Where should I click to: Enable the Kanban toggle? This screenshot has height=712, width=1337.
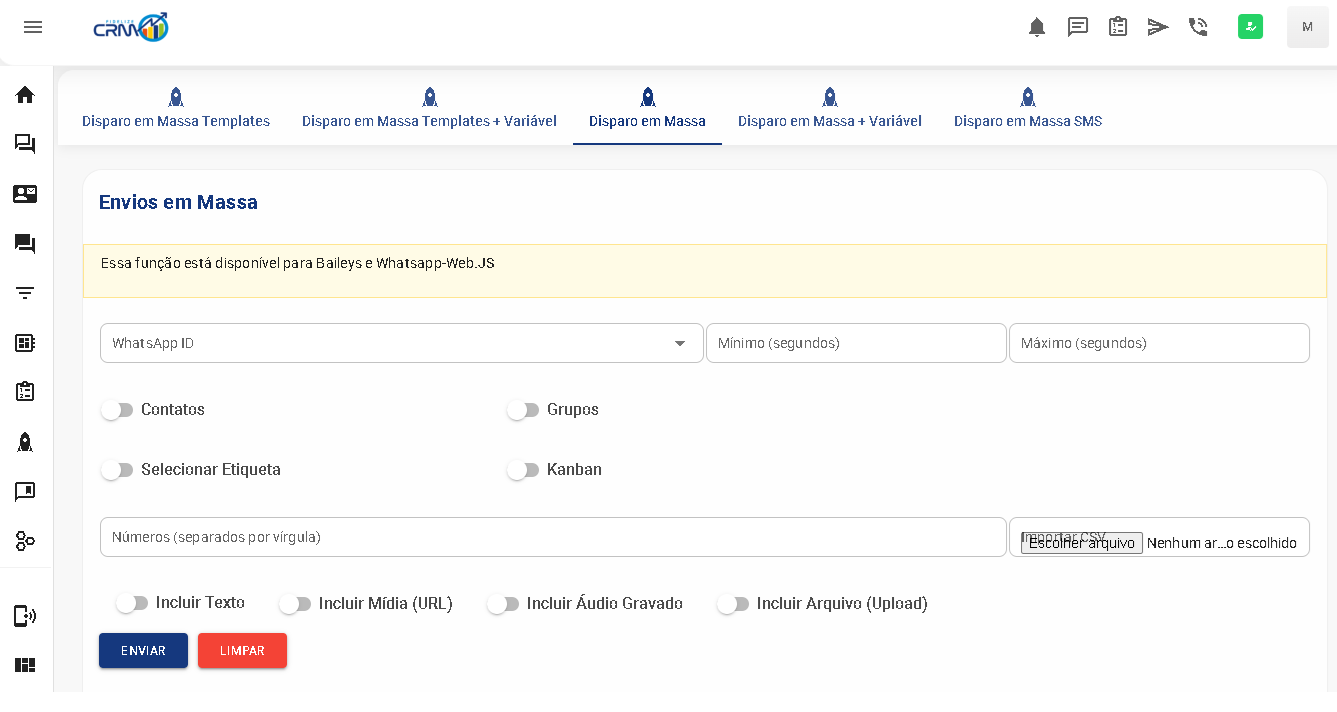[523, 469]
